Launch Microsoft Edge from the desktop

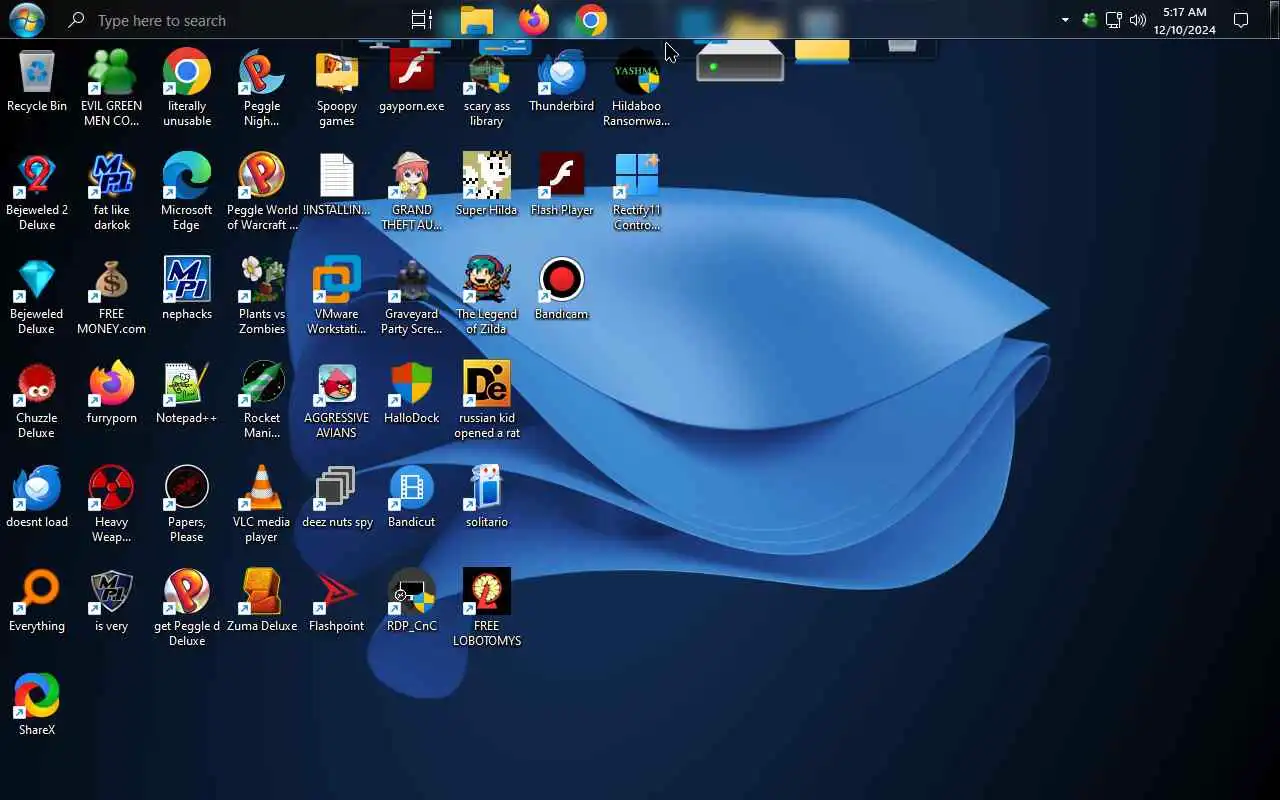[187, 192]
